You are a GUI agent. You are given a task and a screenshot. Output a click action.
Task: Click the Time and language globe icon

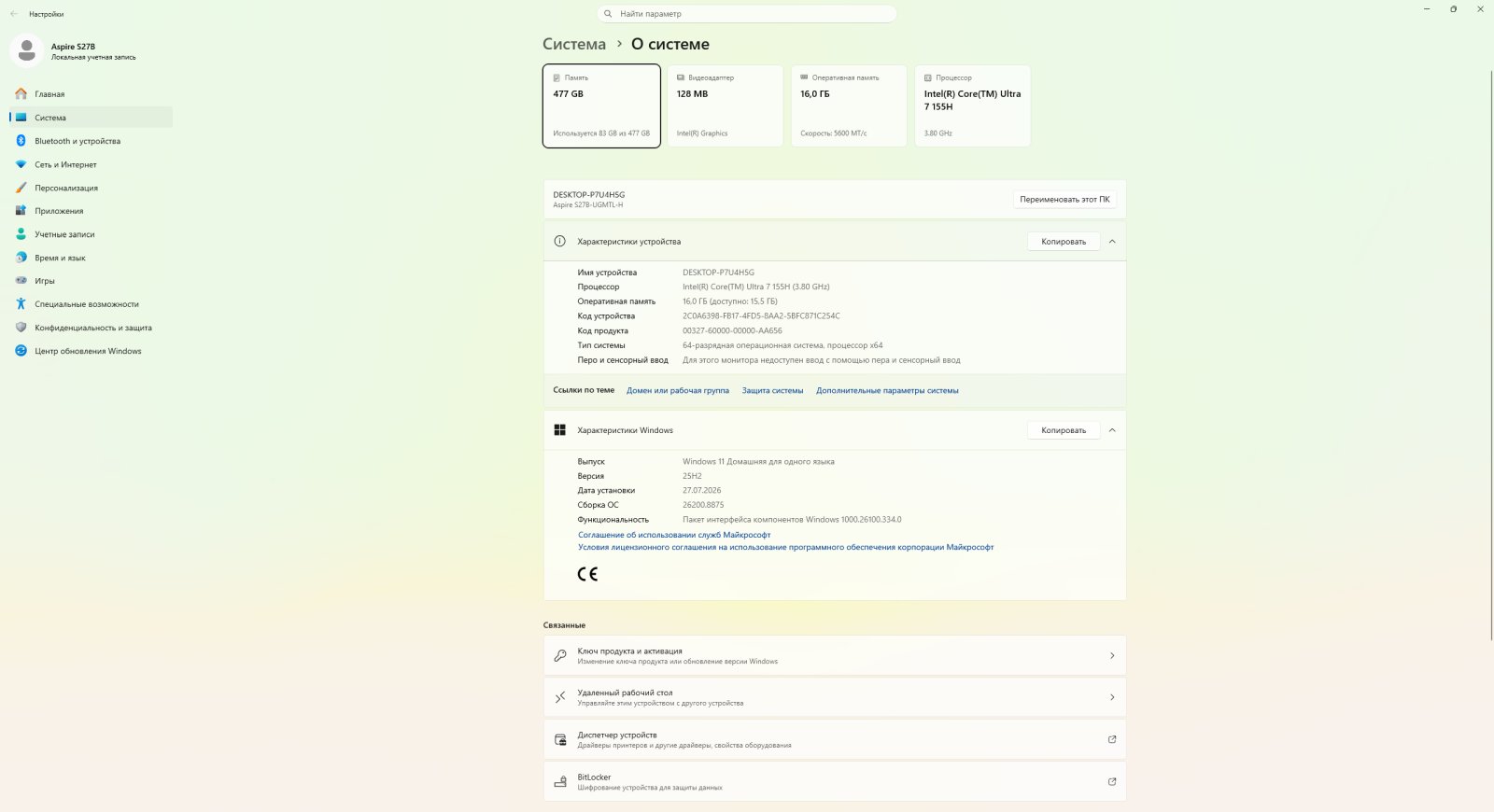point(21,258)
